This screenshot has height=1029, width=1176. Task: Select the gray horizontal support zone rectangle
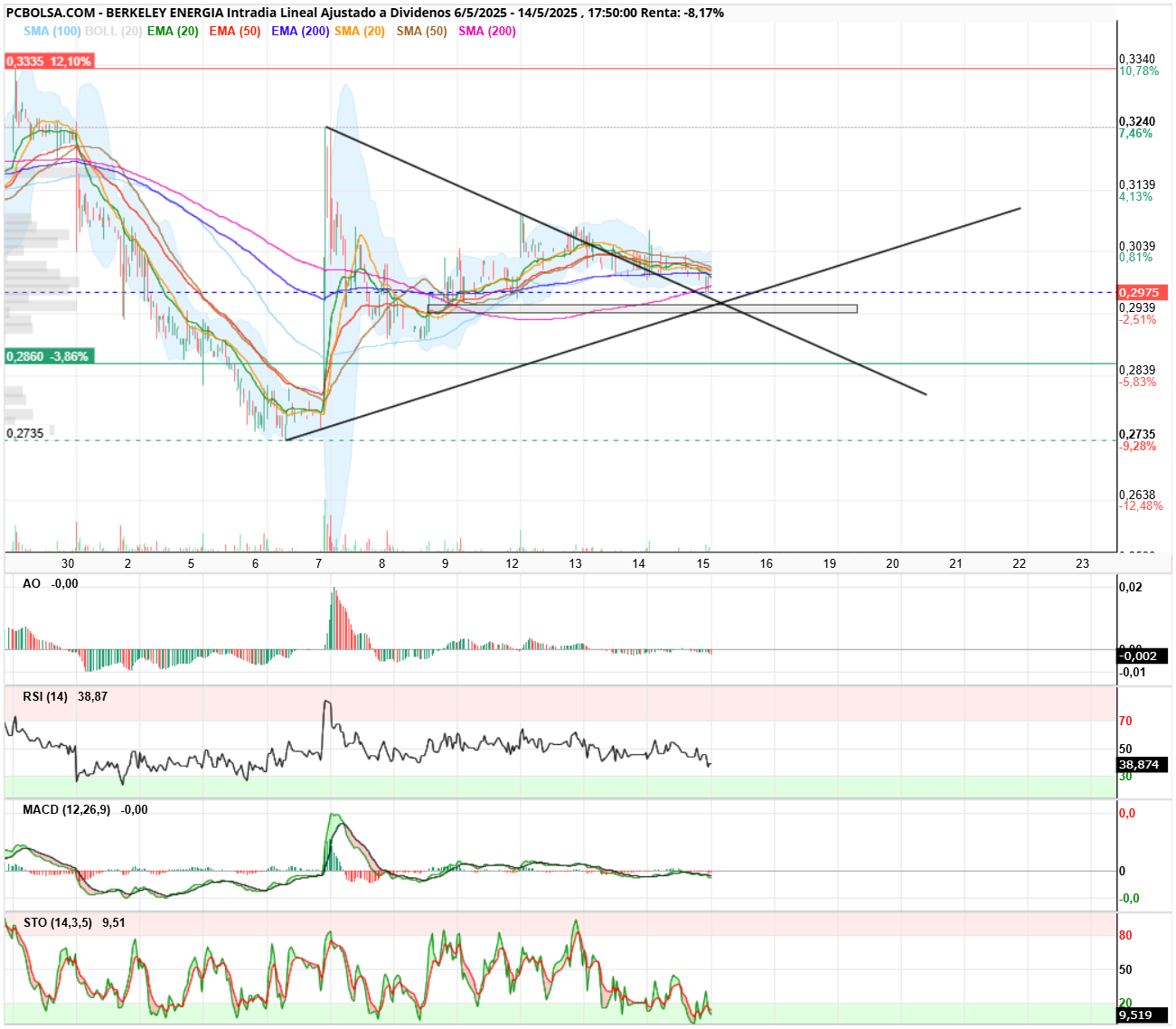[643, 309]
